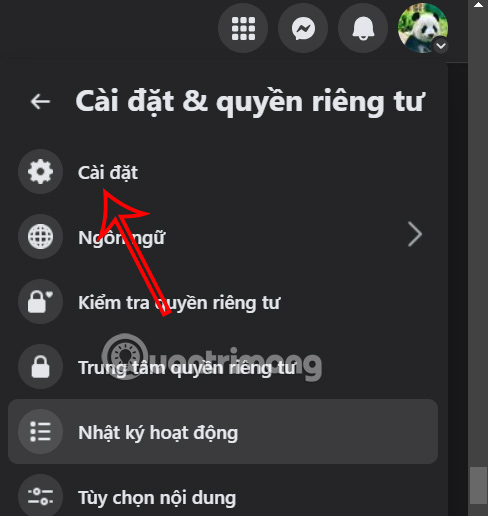Click the globe icon for Ngôn ngữ
This screenshot has width=488, height=516.
point(40,237)
